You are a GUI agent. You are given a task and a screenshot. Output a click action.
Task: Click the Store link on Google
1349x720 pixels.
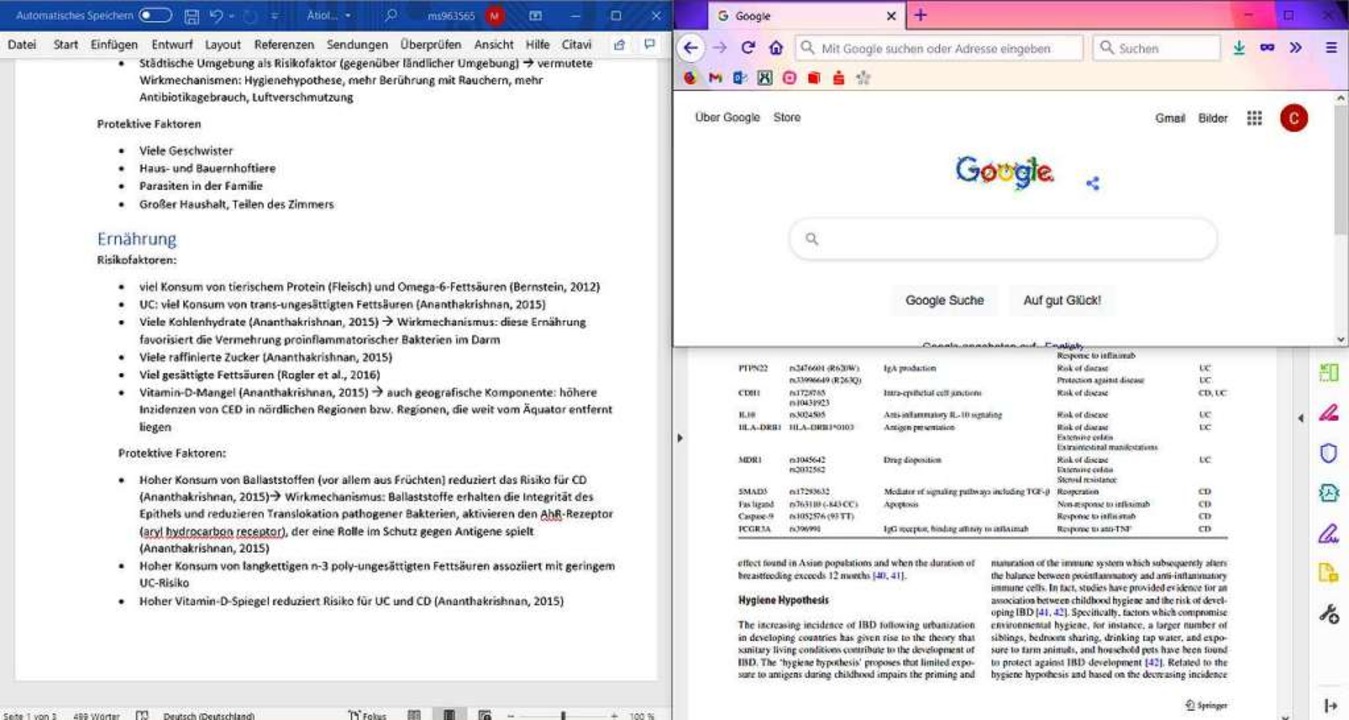pos(787,117)
